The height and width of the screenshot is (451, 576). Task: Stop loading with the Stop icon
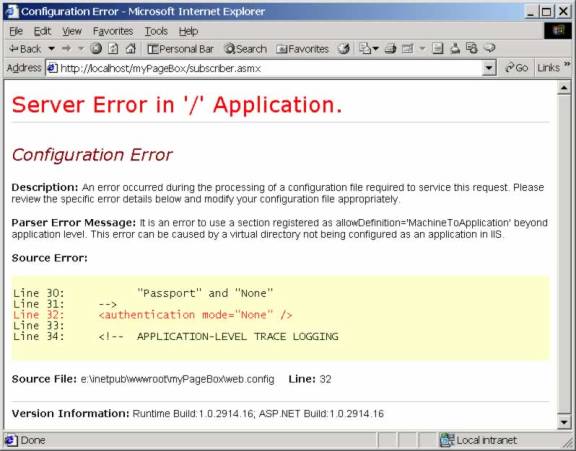click(x=96, y=48)
